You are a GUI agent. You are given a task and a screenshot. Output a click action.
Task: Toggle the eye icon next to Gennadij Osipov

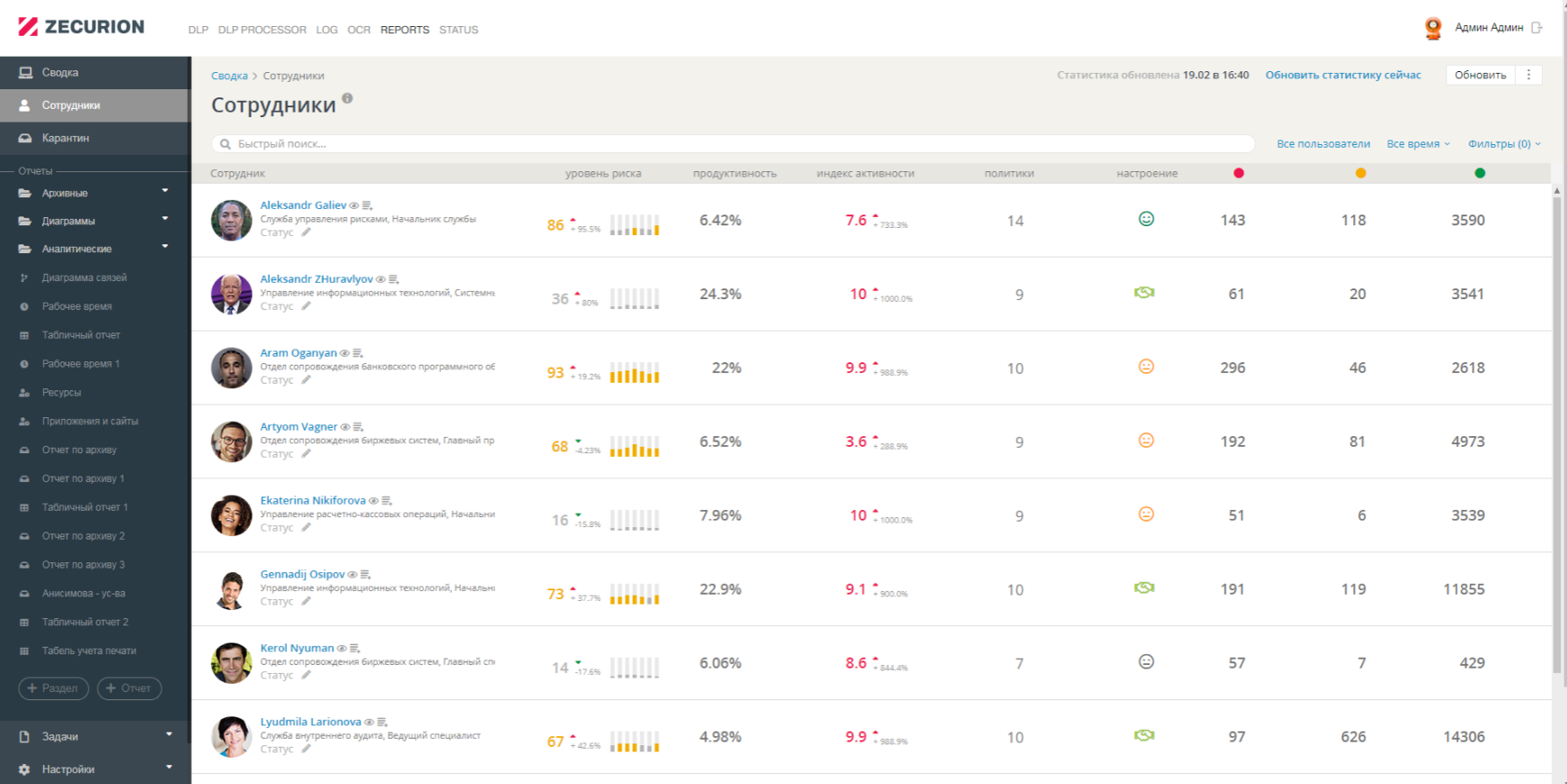point(353,575)
